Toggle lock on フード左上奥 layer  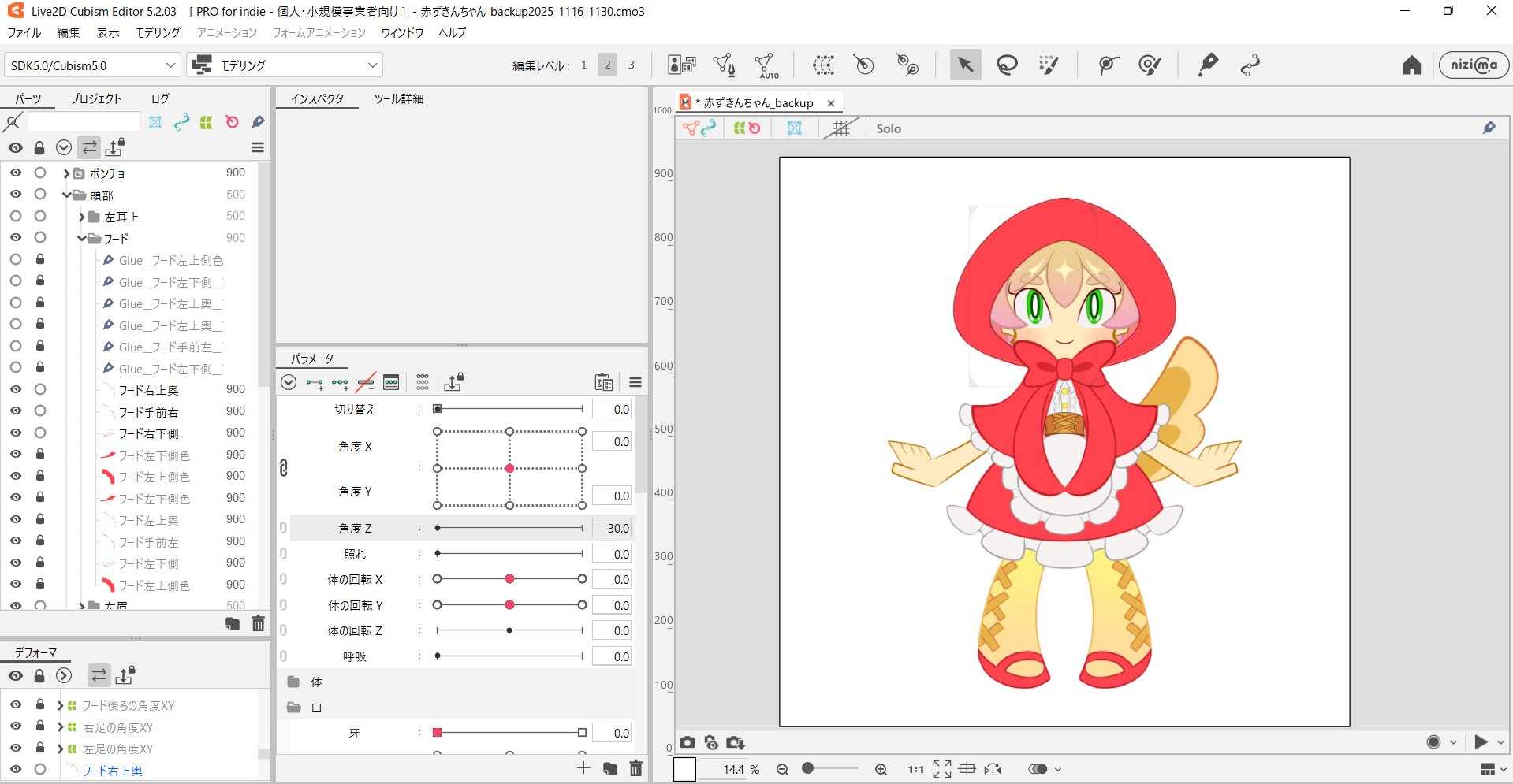pyautogui.click(x=40, y=519)
